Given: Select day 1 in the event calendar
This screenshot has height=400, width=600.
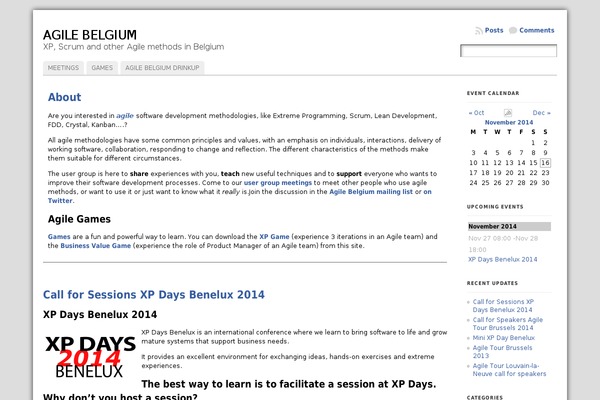Looking at the screenshot, I should point(533,142).
